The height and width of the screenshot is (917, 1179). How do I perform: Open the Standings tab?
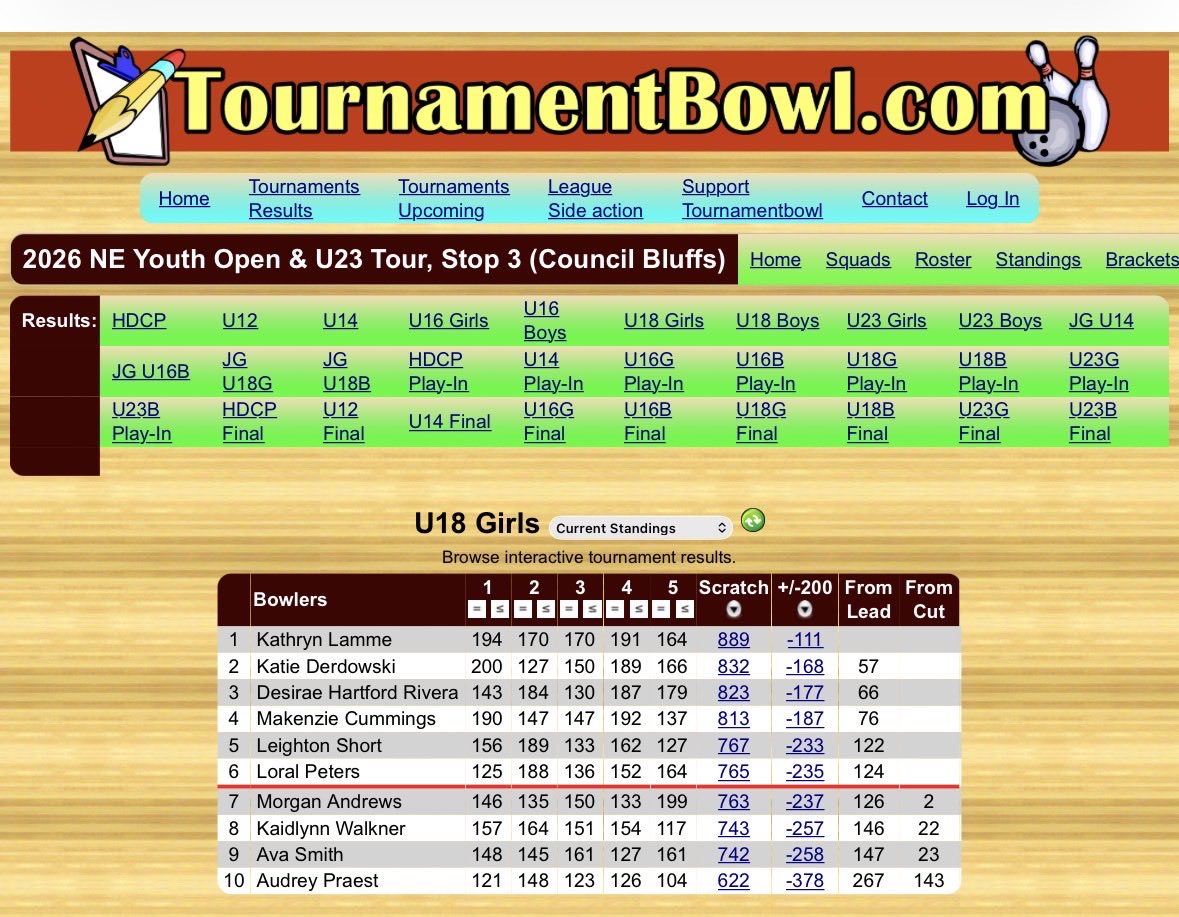1038,259
